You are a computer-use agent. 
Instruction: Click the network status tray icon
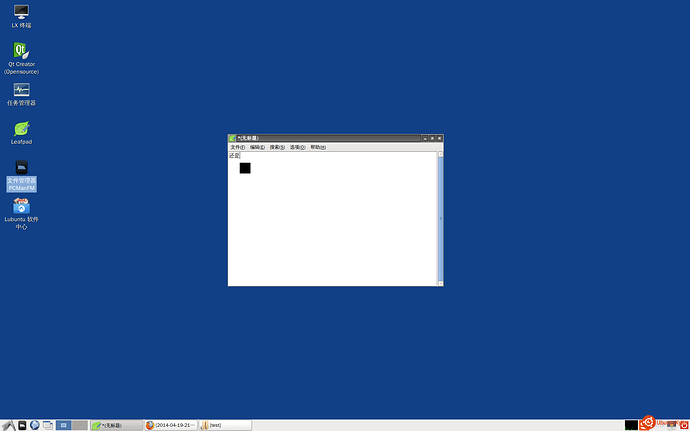click(x=672, y=425)
